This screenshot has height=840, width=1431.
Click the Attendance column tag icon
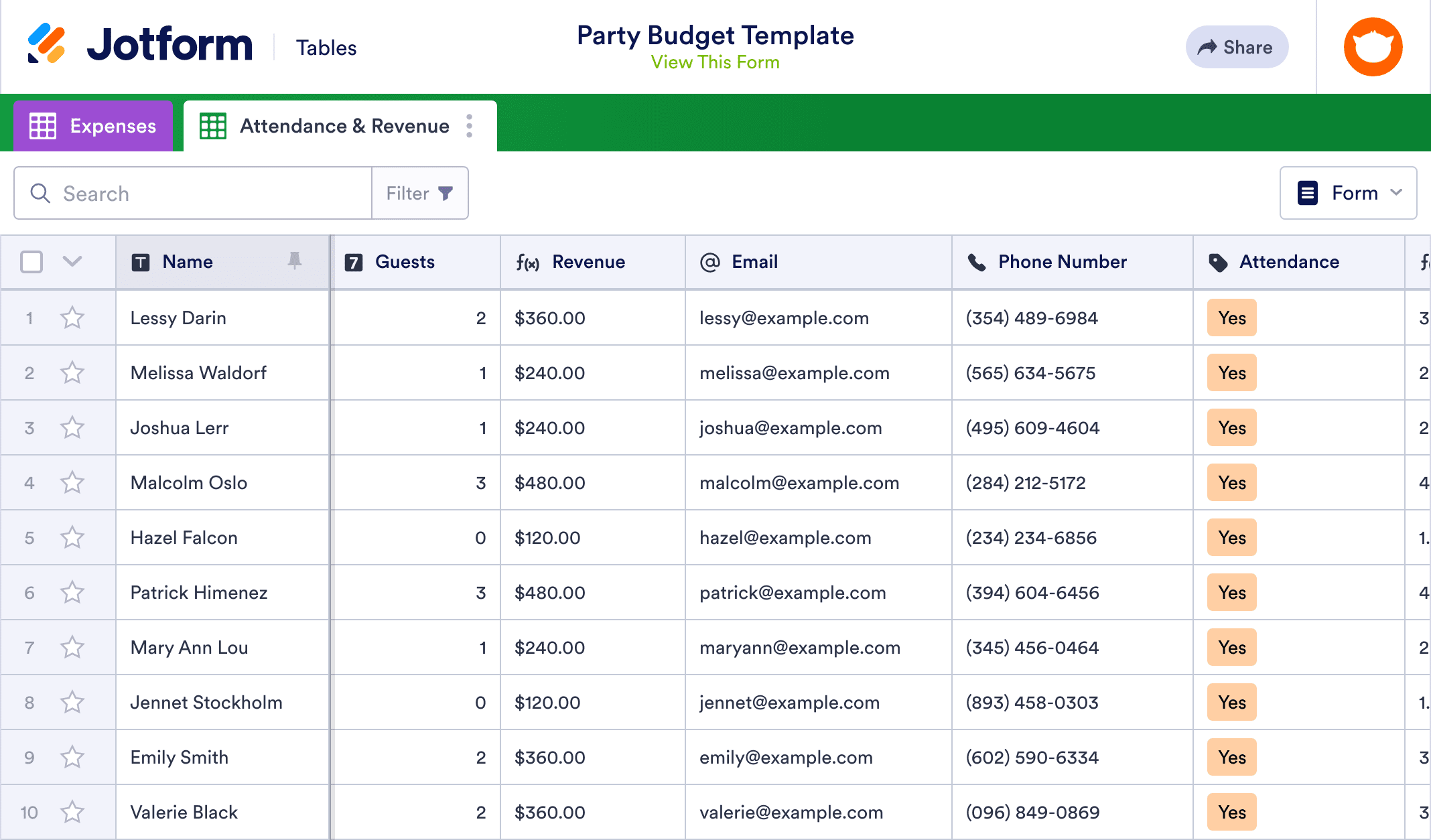tap(1218, 262)
